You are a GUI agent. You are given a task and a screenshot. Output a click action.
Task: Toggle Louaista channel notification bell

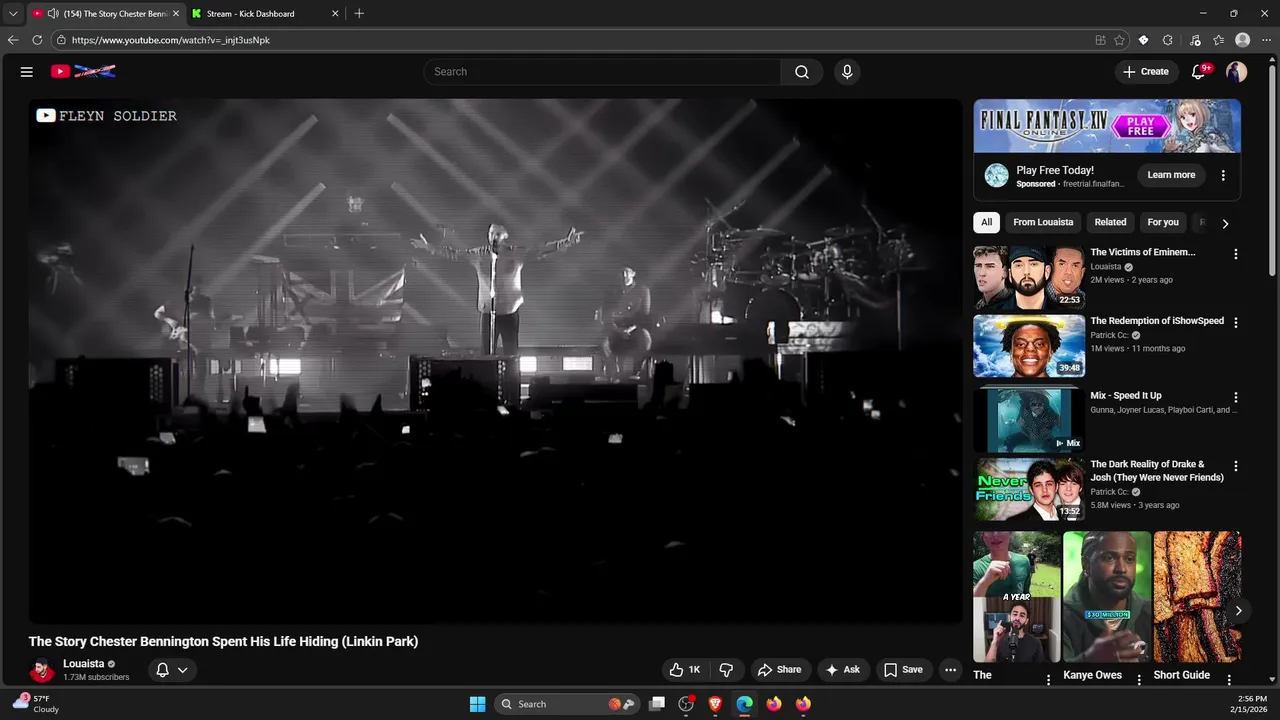[x=162, y=670]
